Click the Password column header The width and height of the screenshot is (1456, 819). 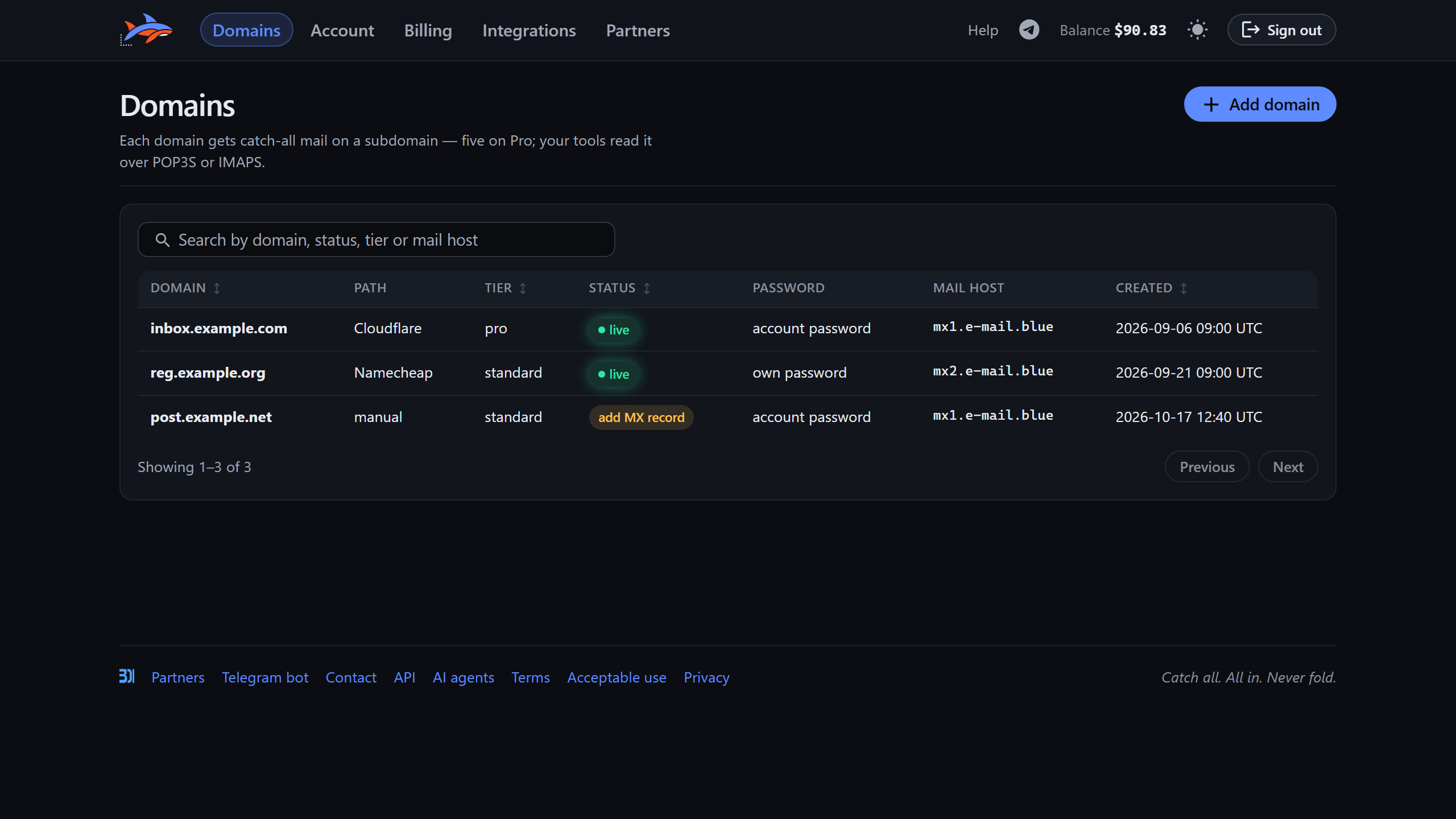pyautogui.click(x=788, y=288)
